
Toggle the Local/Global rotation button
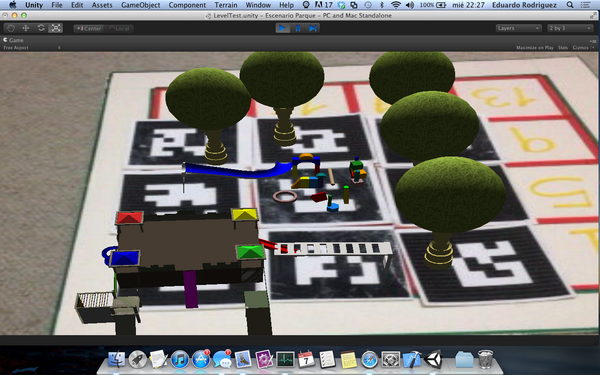[119, 29]
